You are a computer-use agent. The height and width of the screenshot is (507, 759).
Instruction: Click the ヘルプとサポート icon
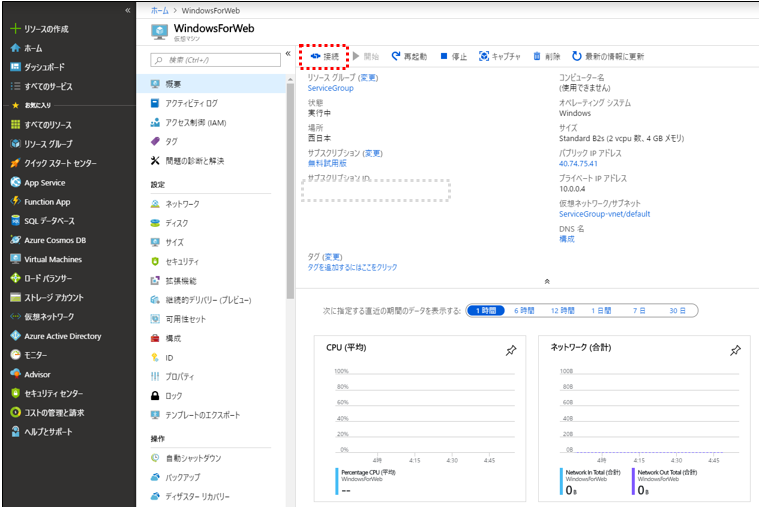coord(15,431)
